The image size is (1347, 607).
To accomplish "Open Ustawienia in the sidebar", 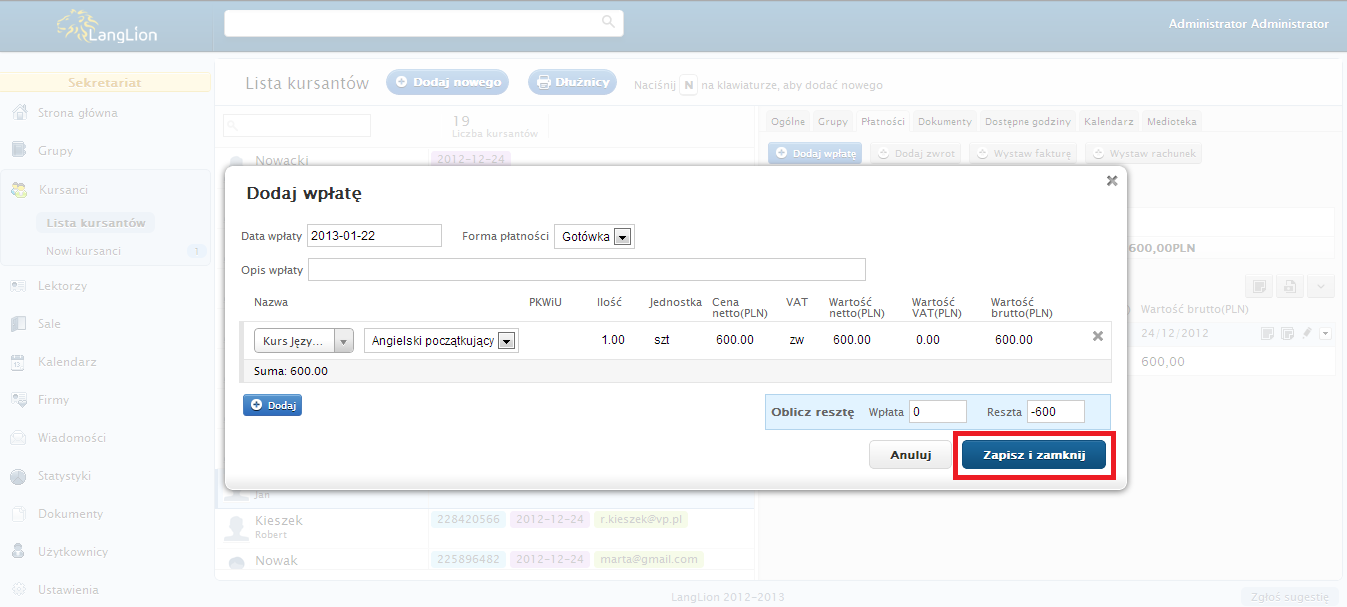I will pyautogui.click(x=68, y=590).
